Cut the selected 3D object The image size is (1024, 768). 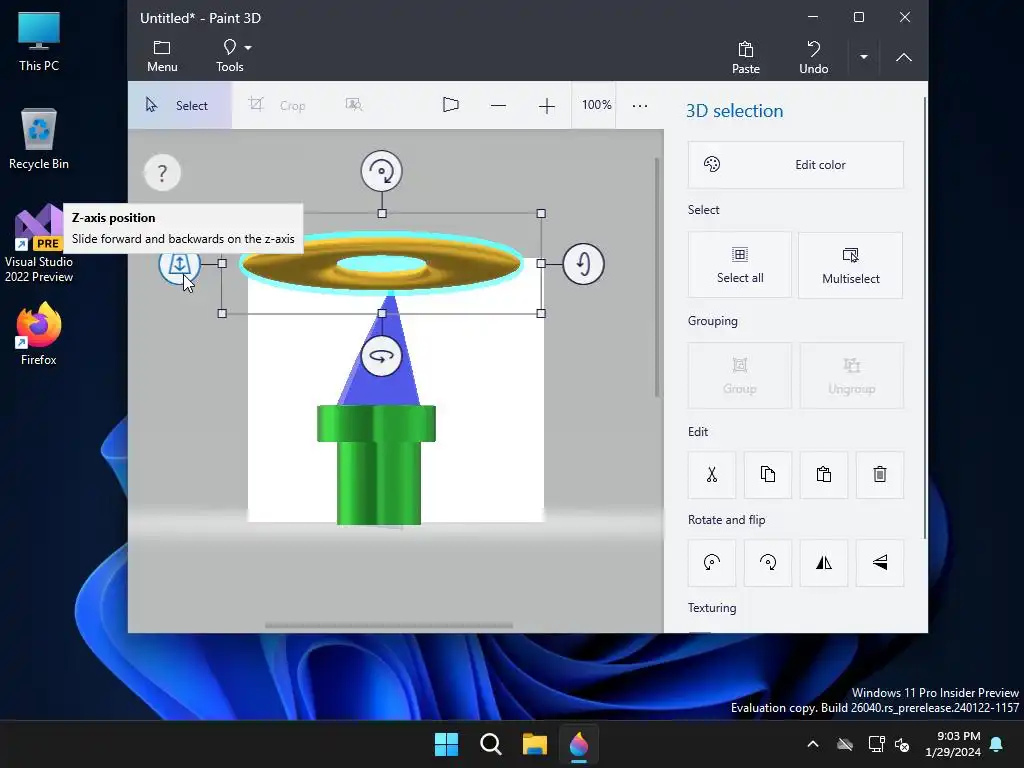pos(712,475)
